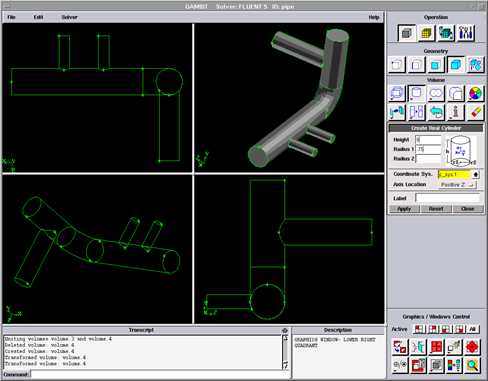This screenshot has height=381, width=488.
Task: Click the Examine Mesh magnifier icon
Action: click(472, 366)
